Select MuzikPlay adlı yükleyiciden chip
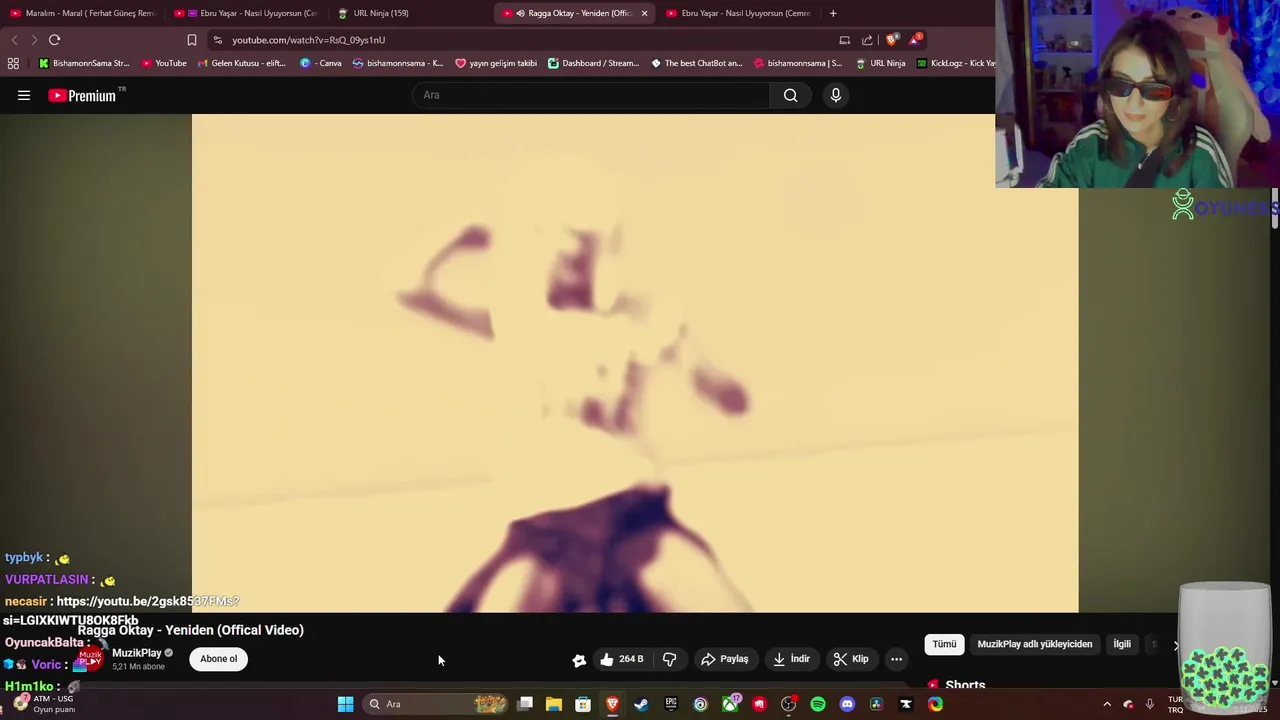This screenshot has height=720, width=1280. click(x=1034, y=644)
